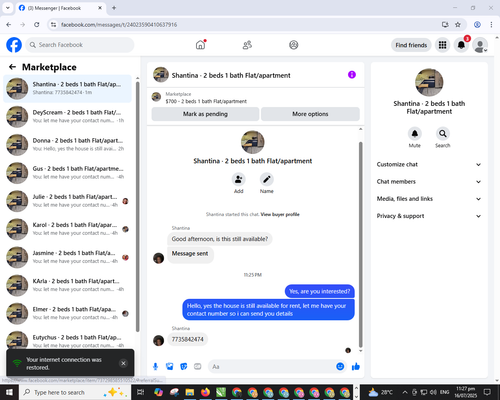Click the phone number message 7735842474
The image size is (500, 400).
[188, 339]
